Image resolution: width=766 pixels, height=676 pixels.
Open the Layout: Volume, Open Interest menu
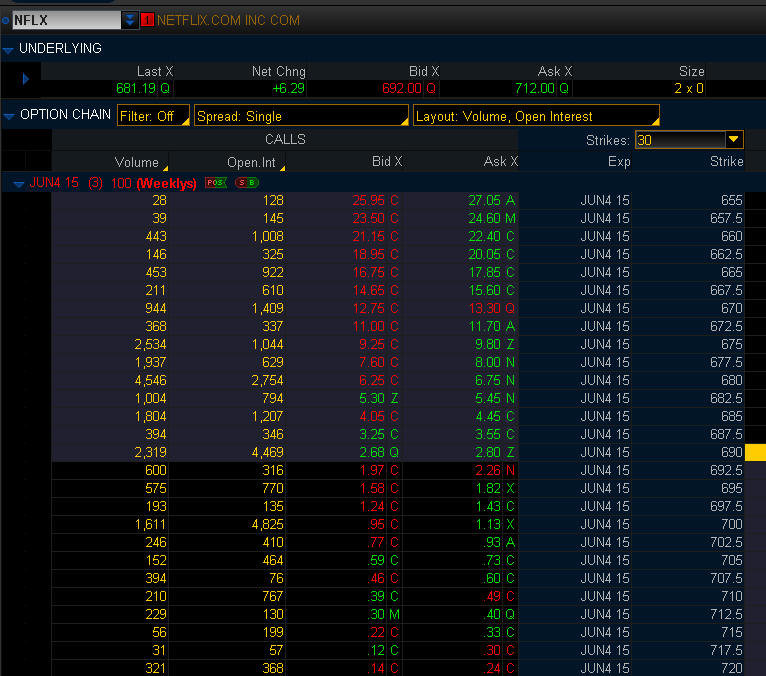coord(536,116)
